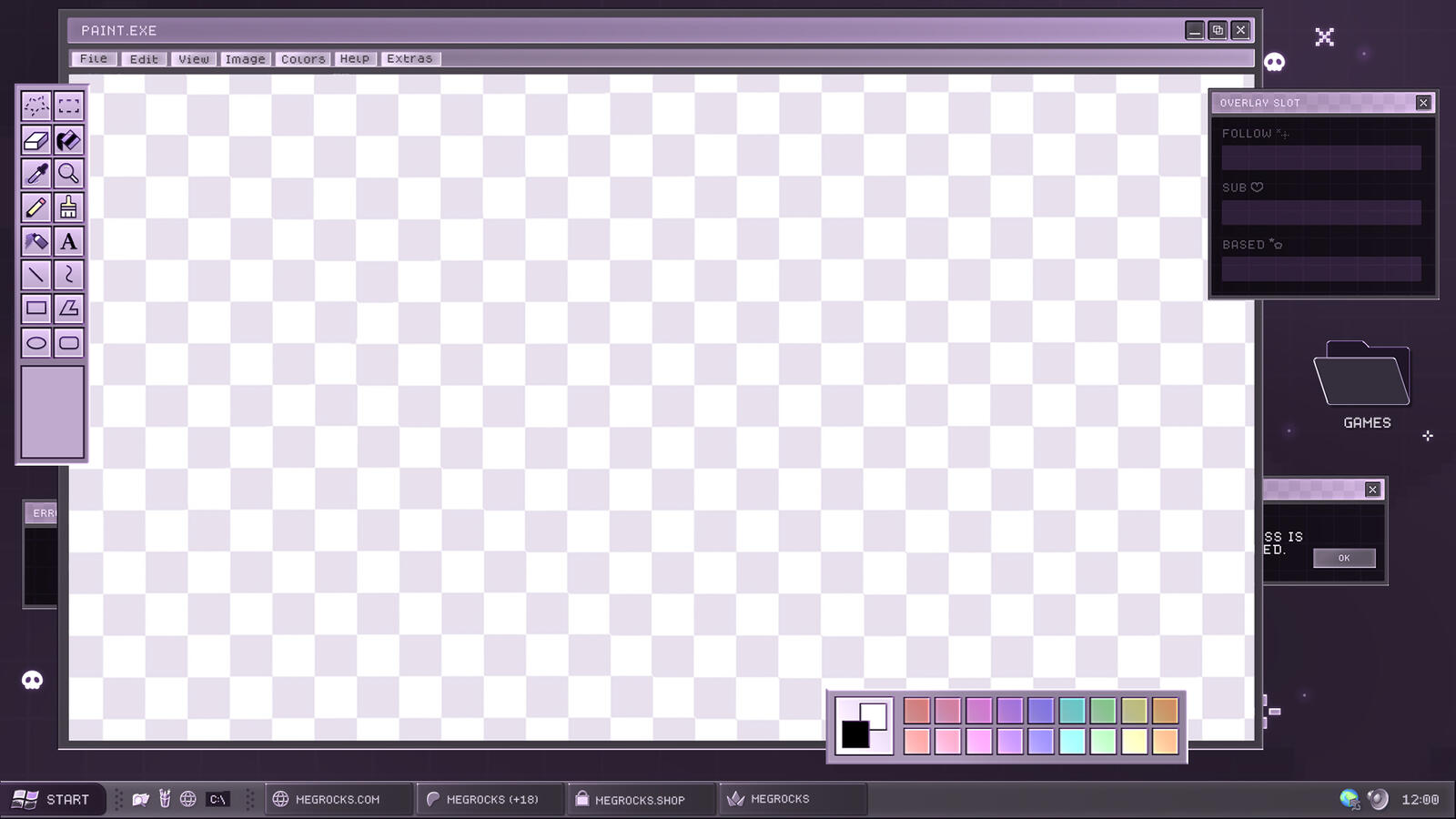Viewport: 1456px width, 819px height.
Task: Open the GAMES folder on desktop
Action: (1365, 384)
